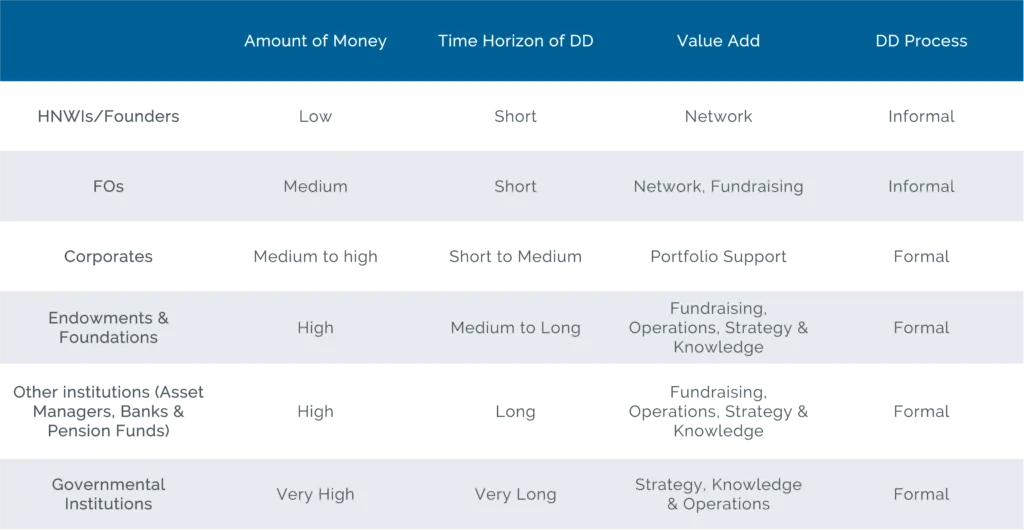Click the HNWIs/Founders row label
The height and width of the screenshot is (530, 1024).
click(108, 117)
